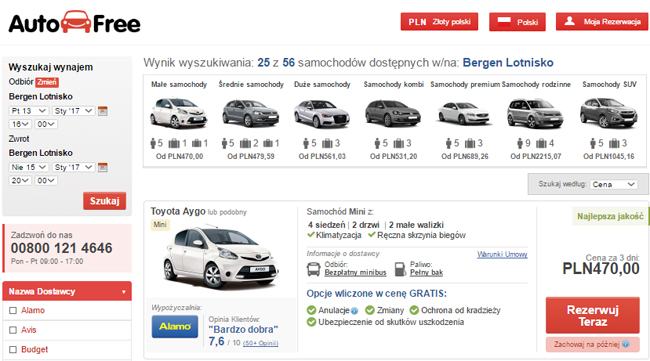Viewport: 650px width, 361px height.
Task: Click the Budget supplier name link
Action: [34, 349]
